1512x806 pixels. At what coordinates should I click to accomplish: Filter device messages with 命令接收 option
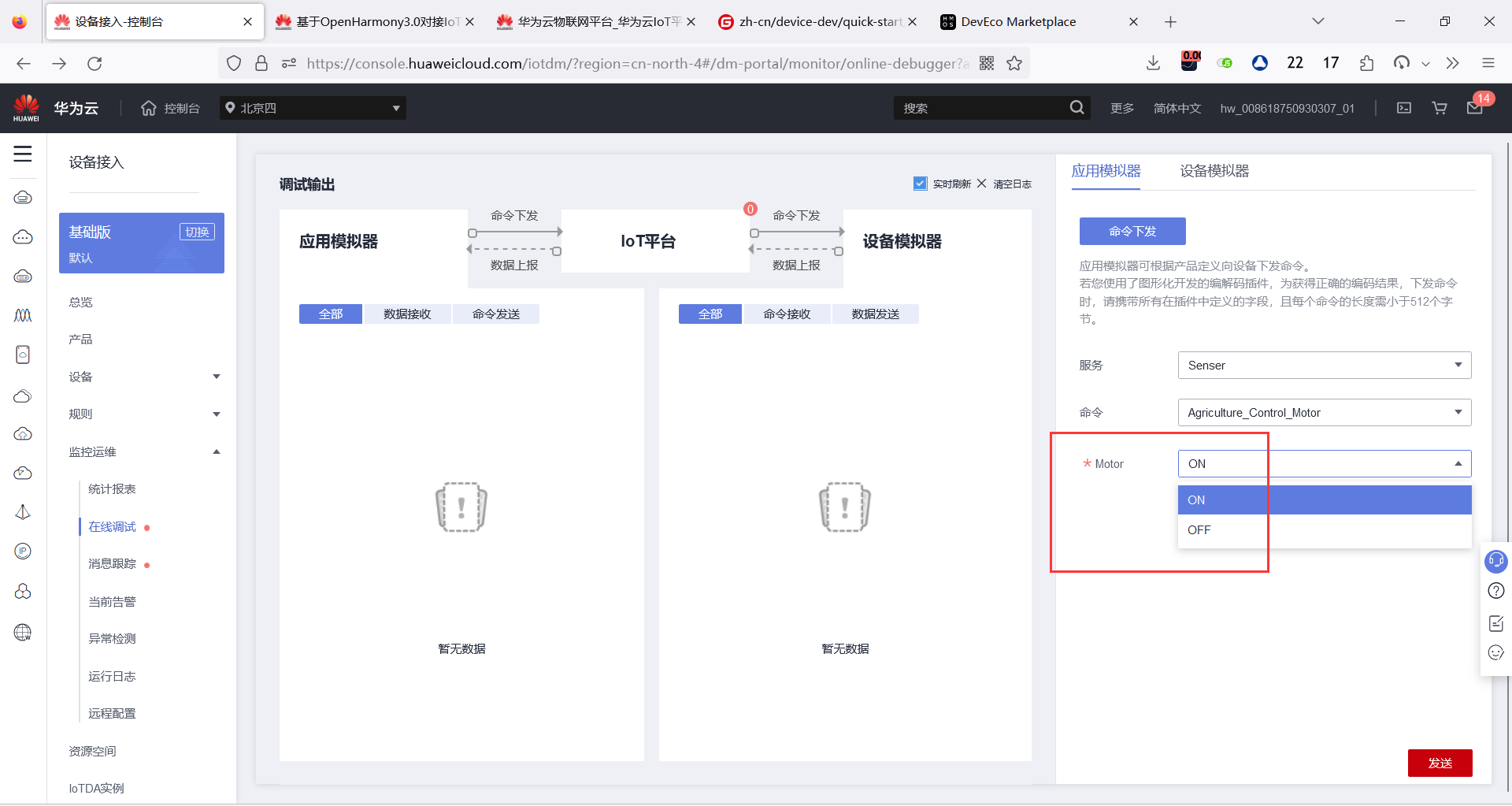click(787, 314)
